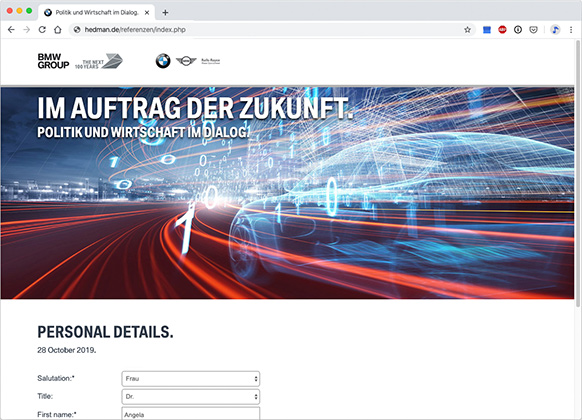Viewport: 582px width, 420px height.
Task: Open the home page icon
Action: tap(58, 30)
